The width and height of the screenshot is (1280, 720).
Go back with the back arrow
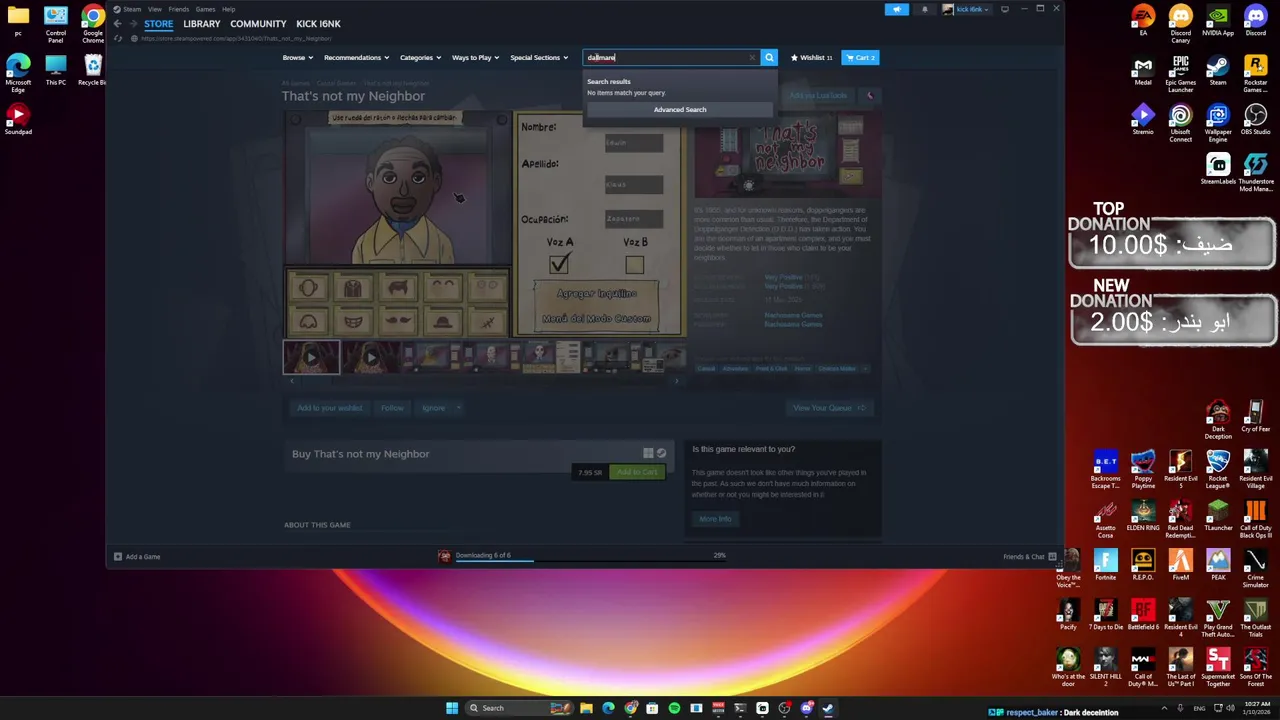coord(118,24)
